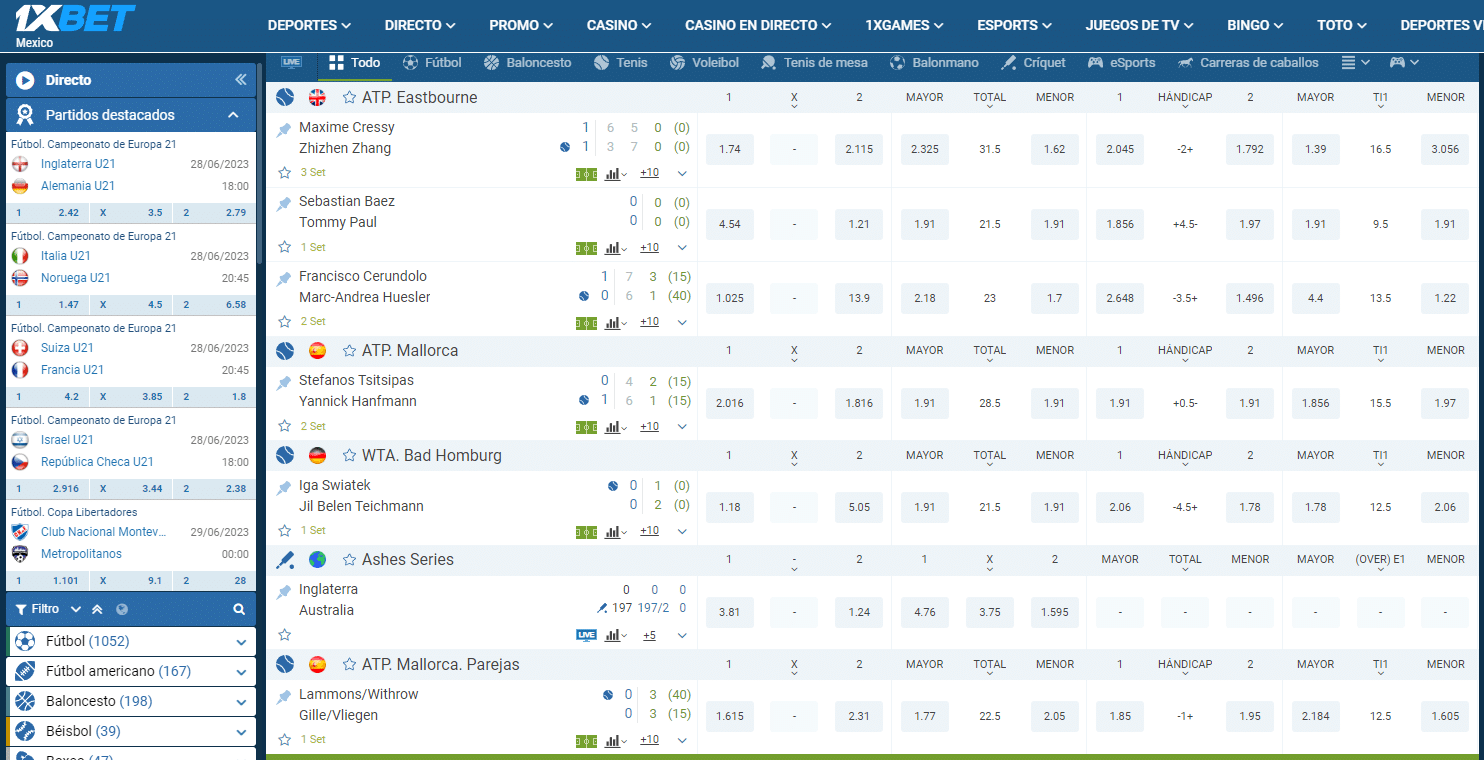Switch to the Tenis sport tab
This screenshot has height=760, width=1484.
pyautogui.click(x=621, y=62)
